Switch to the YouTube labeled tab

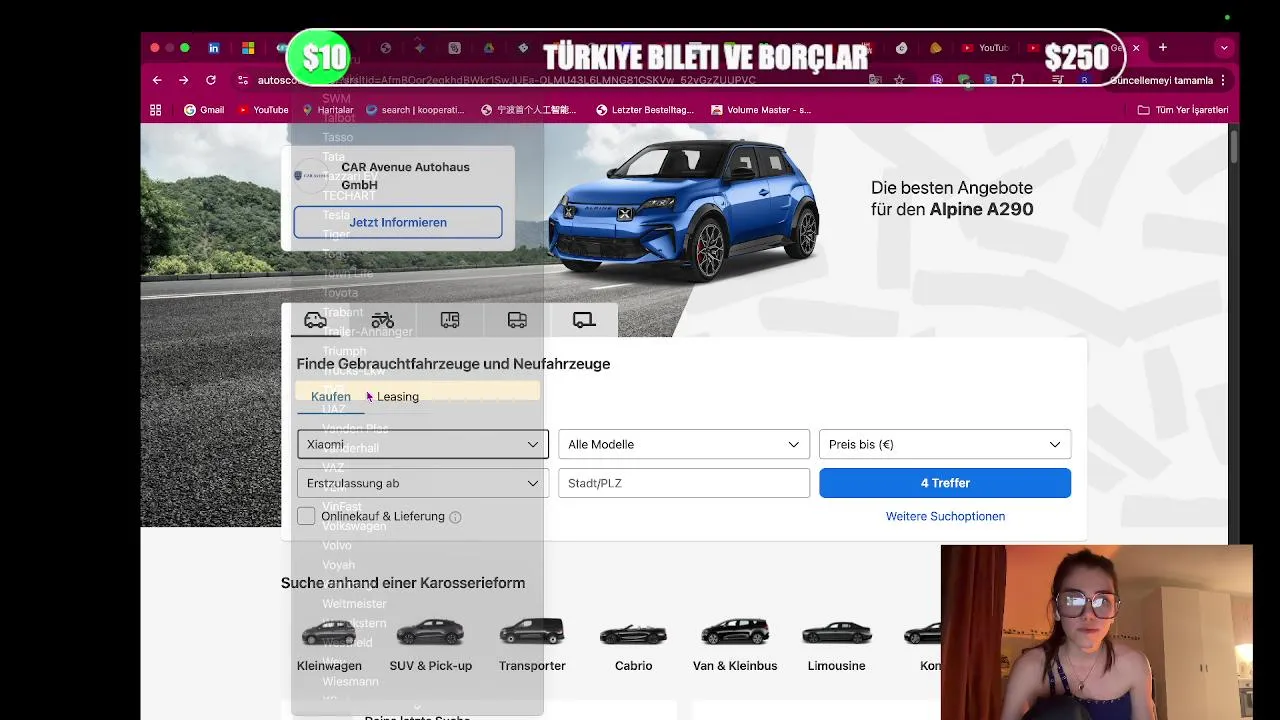(x=985, y=47)
